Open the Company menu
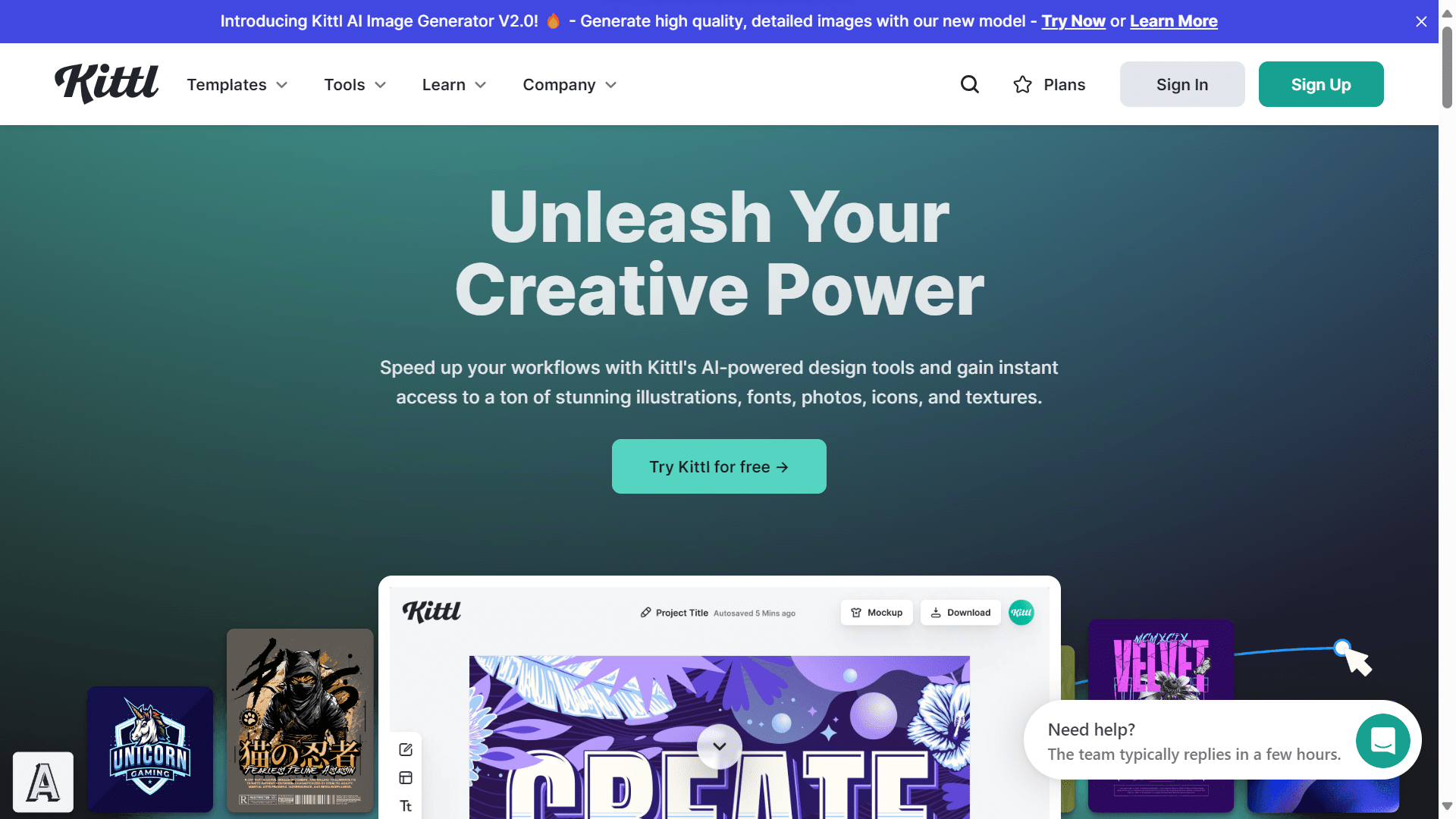The width and height of the screenshot is (1456, 819). coord(570,85)
